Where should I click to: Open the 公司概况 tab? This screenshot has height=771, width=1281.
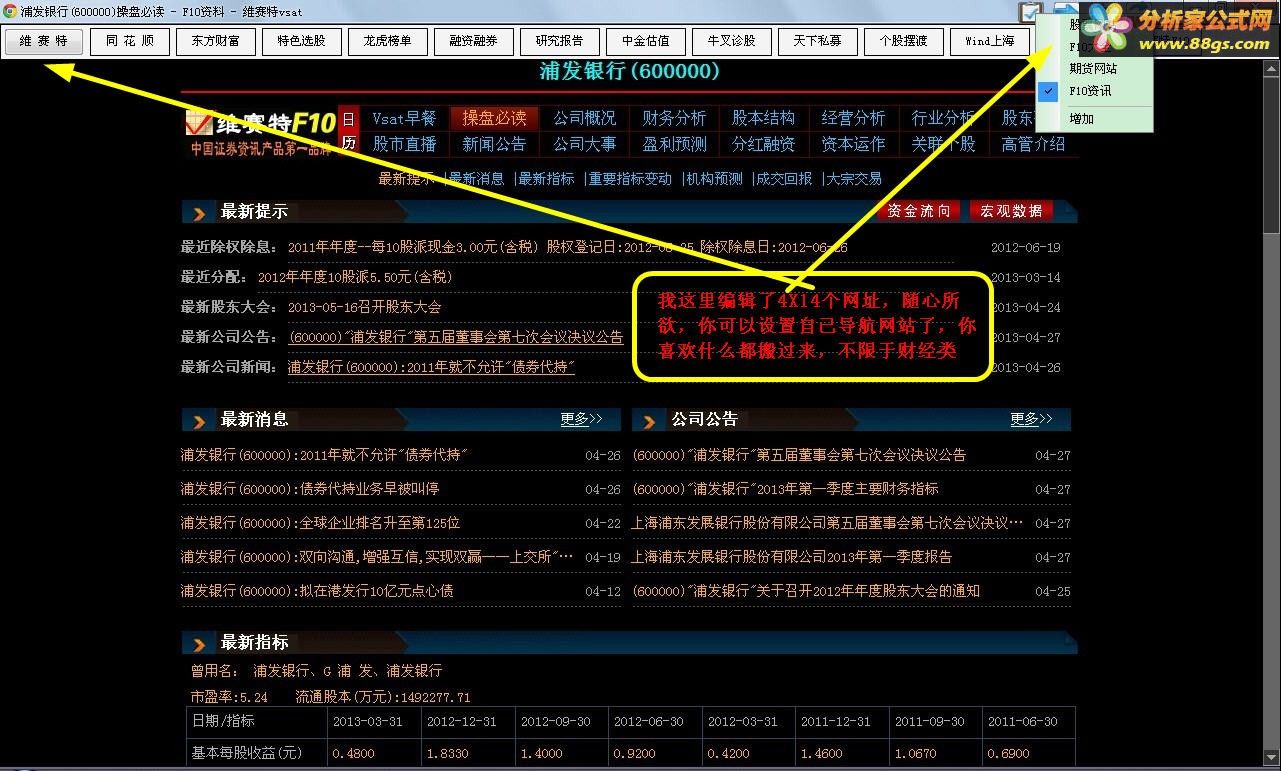point(584,118)
